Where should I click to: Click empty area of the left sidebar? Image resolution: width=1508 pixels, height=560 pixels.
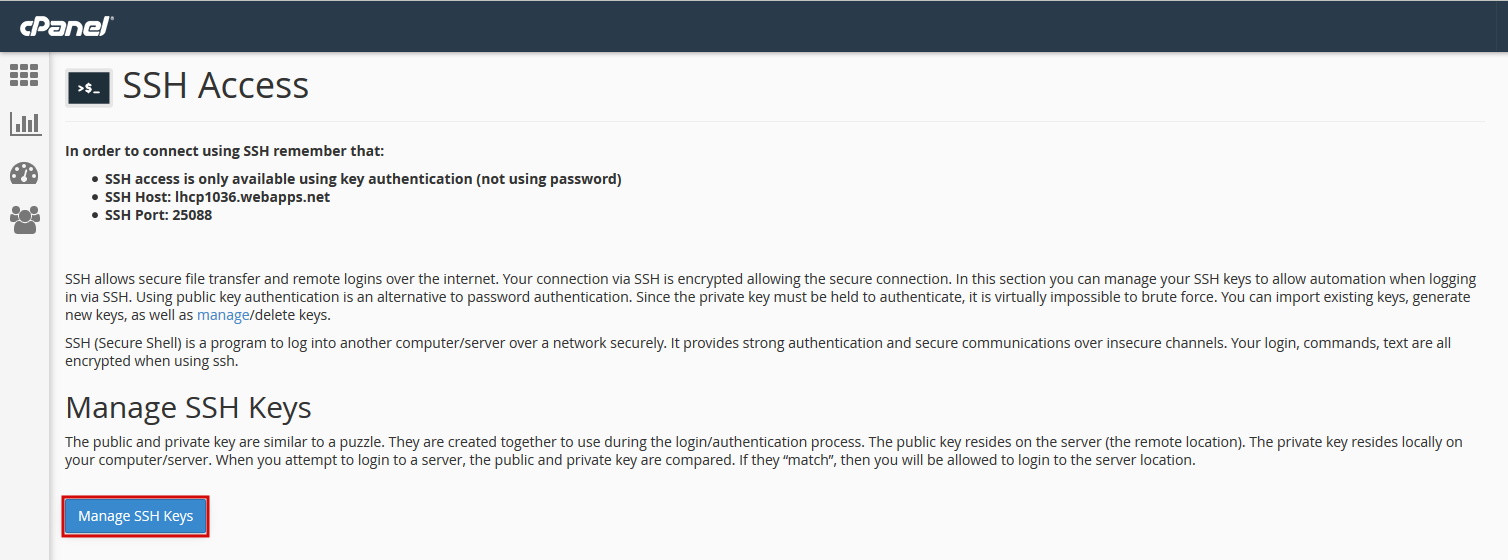coord(24,400)
